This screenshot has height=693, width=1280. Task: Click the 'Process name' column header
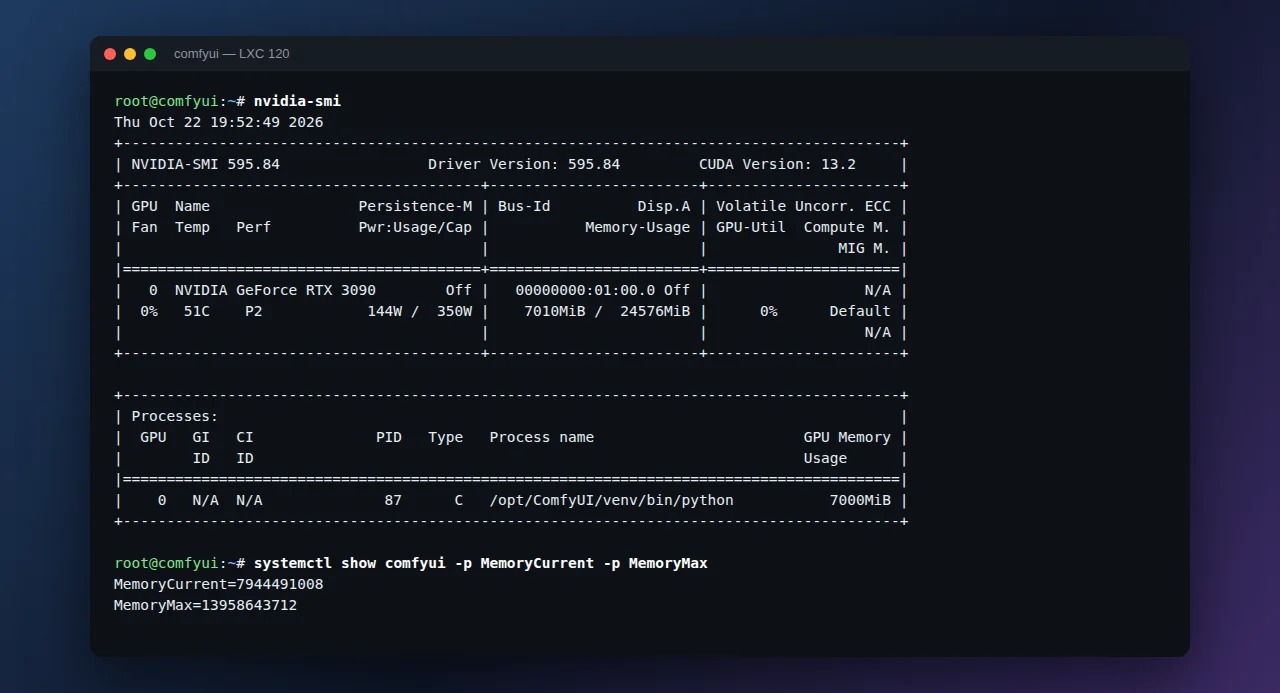click(542, 437)
